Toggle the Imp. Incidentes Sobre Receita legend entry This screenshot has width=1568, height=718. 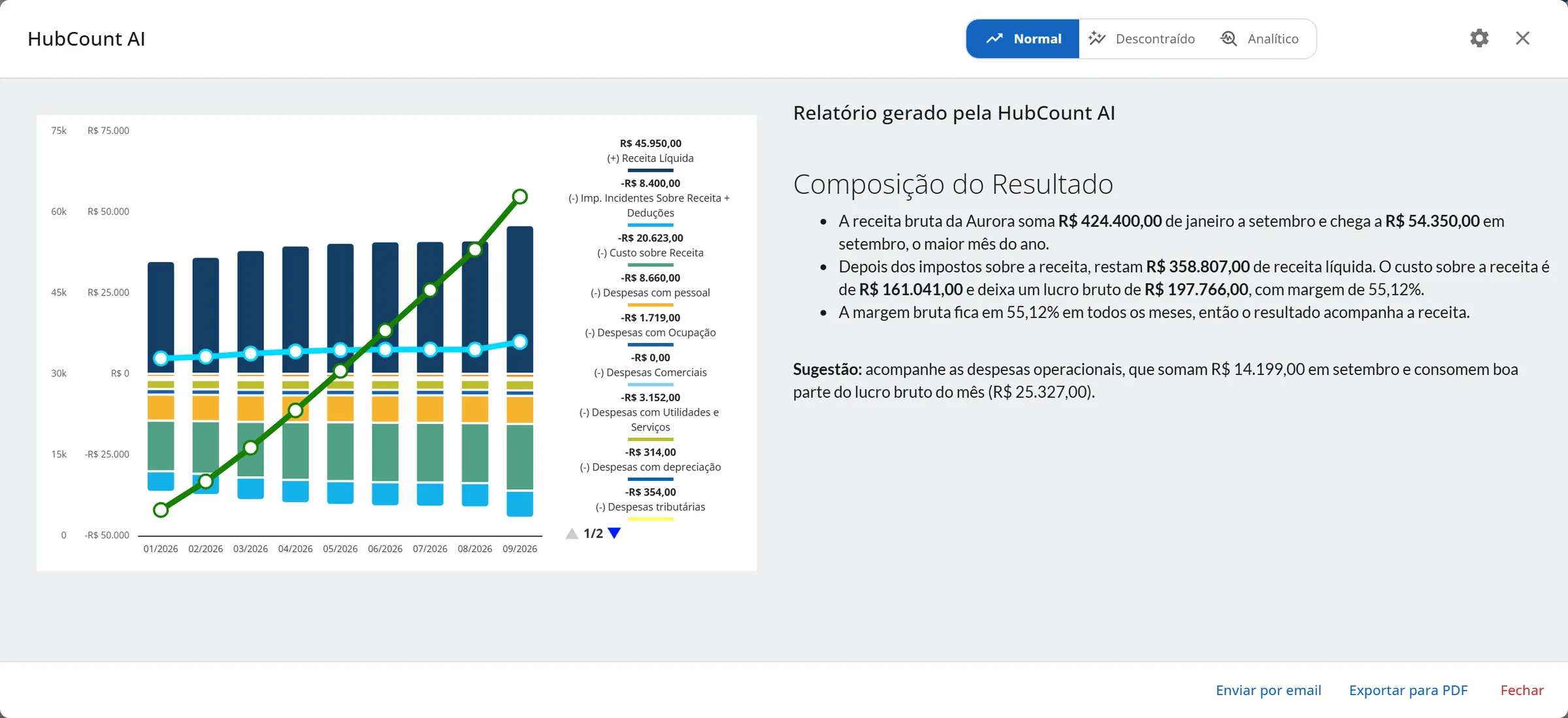[650, 205]
